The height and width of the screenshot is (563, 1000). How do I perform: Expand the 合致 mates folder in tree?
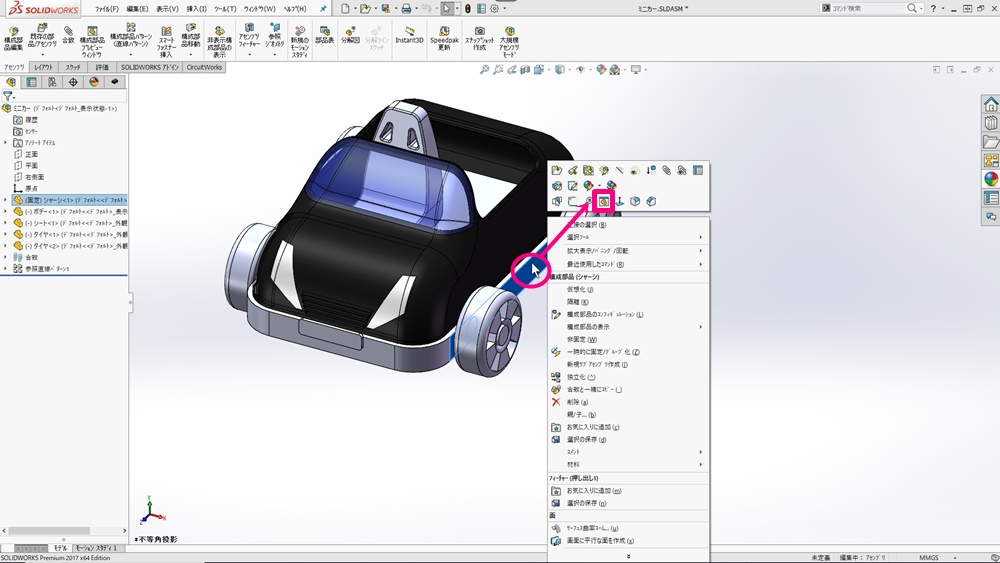click(x=5, y=257)
